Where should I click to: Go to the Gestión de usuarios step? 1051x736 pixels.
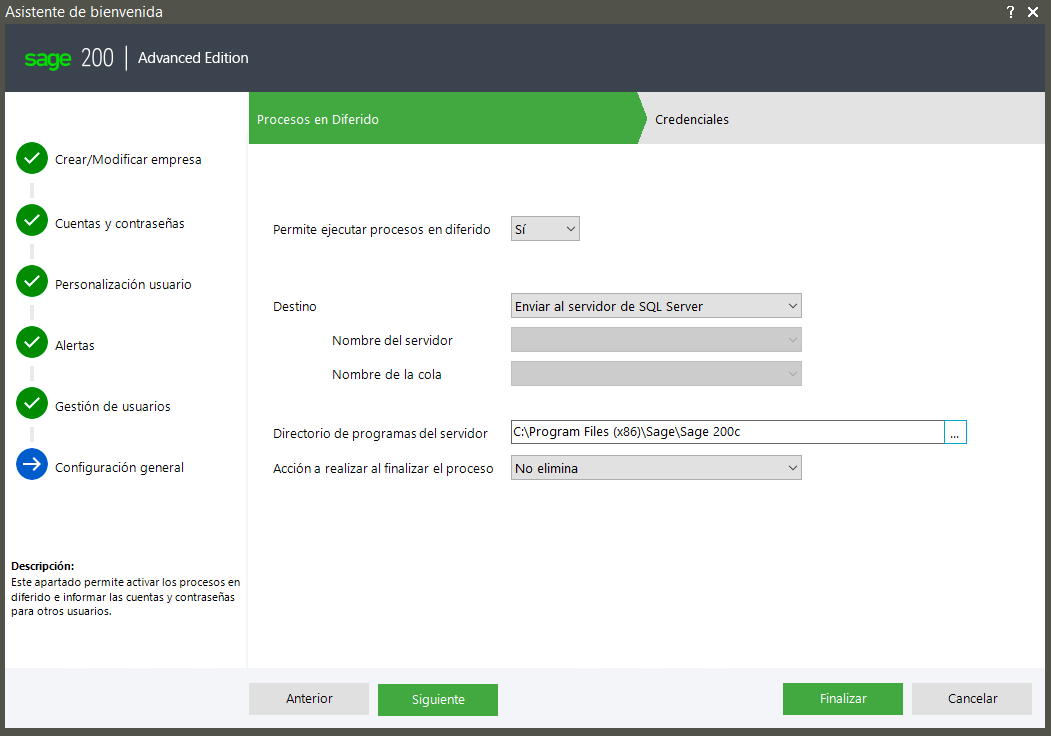click(113, 406)
